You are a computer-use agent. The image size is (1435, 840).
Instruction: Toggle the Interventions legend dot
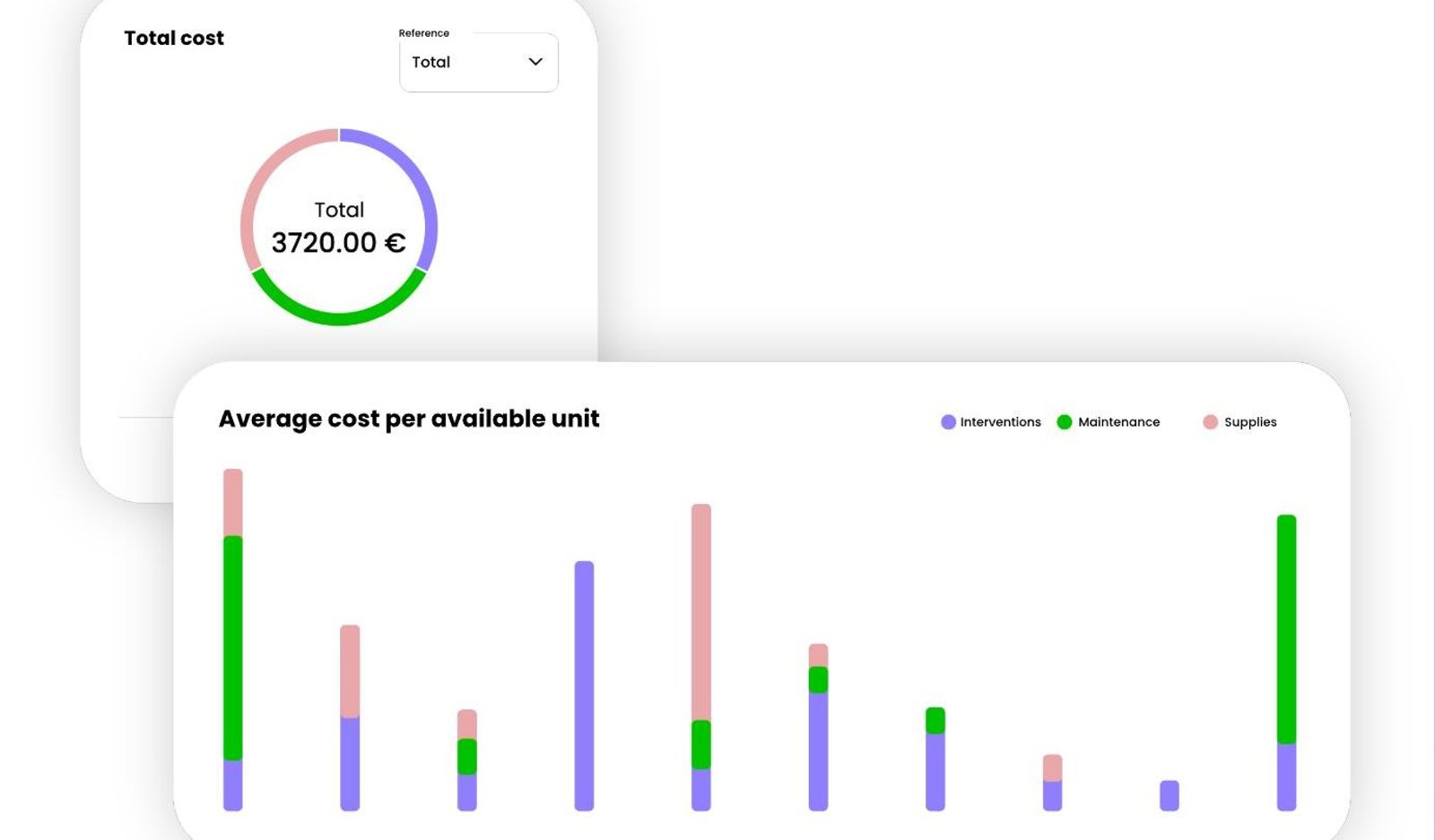[x=948, y=422]
